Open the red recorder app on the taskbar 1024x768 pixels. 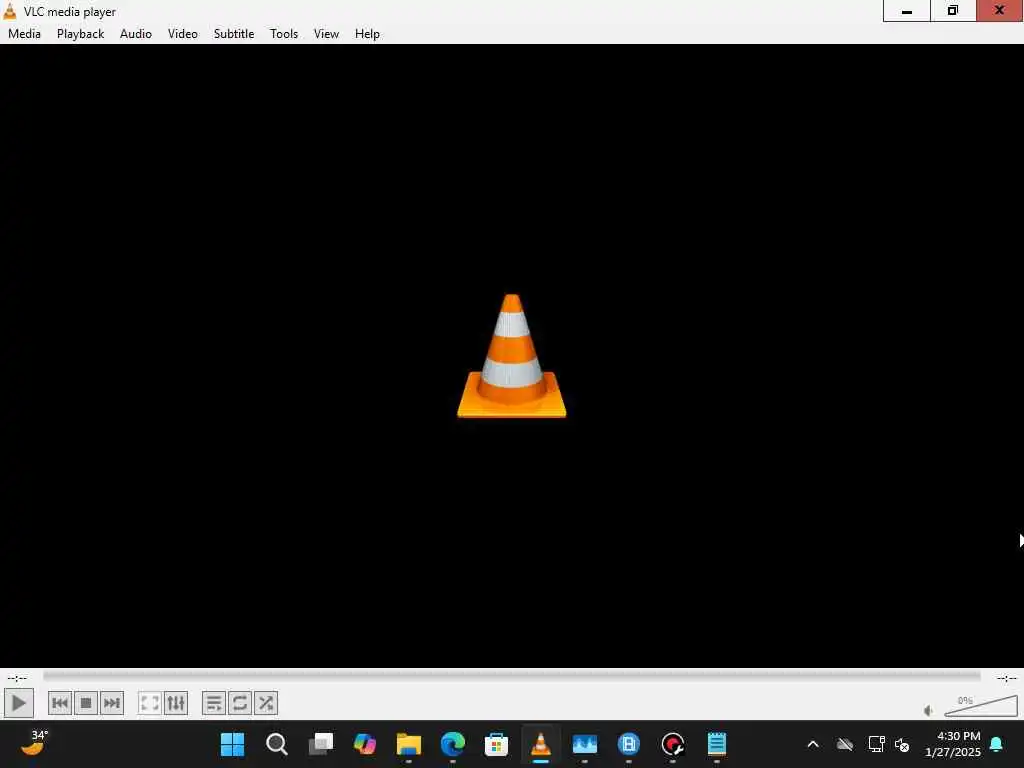click(x=673, y=744)
